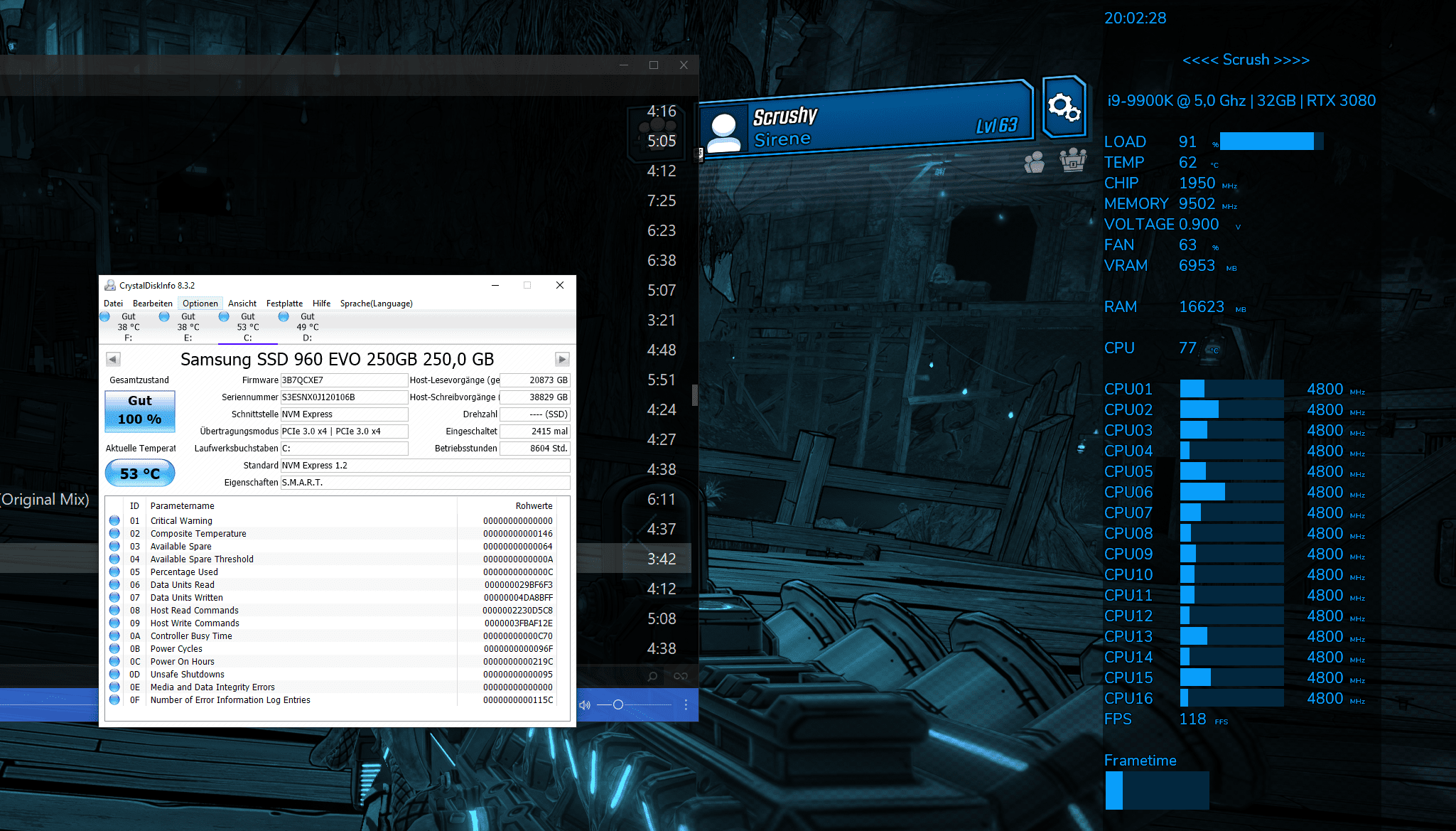Open the Sprache(Language) menu

click(376, 304)
